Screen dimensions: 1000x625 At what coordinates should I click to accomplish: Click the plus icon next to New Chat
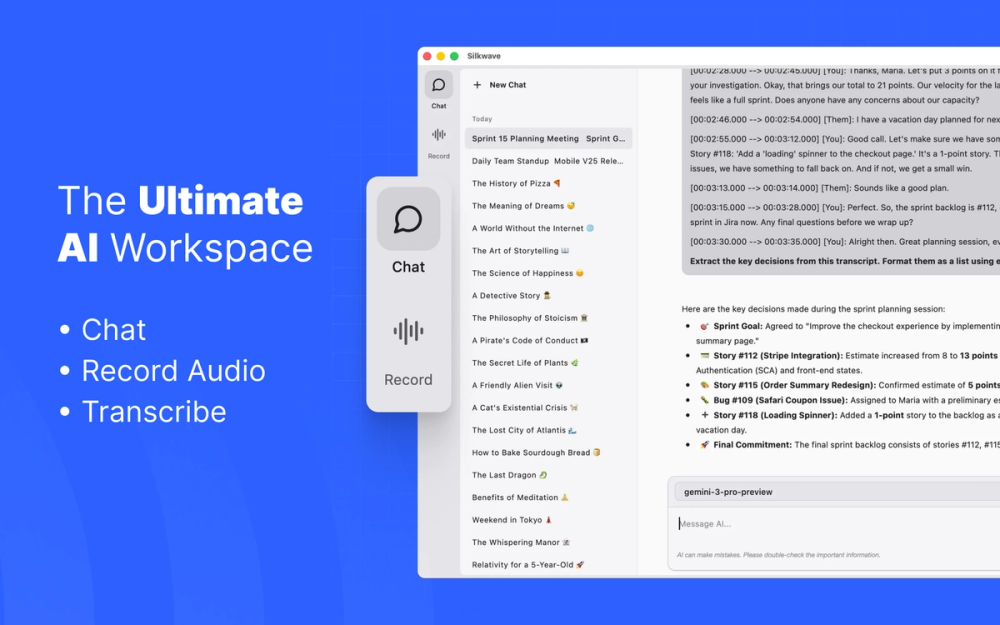pos(479,85)
